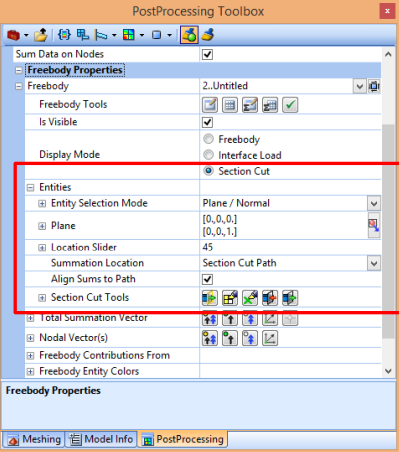Toggle the highlighted brush with green ball icon
The height and width of the screenshot is (452, 399).
[189, 35]
